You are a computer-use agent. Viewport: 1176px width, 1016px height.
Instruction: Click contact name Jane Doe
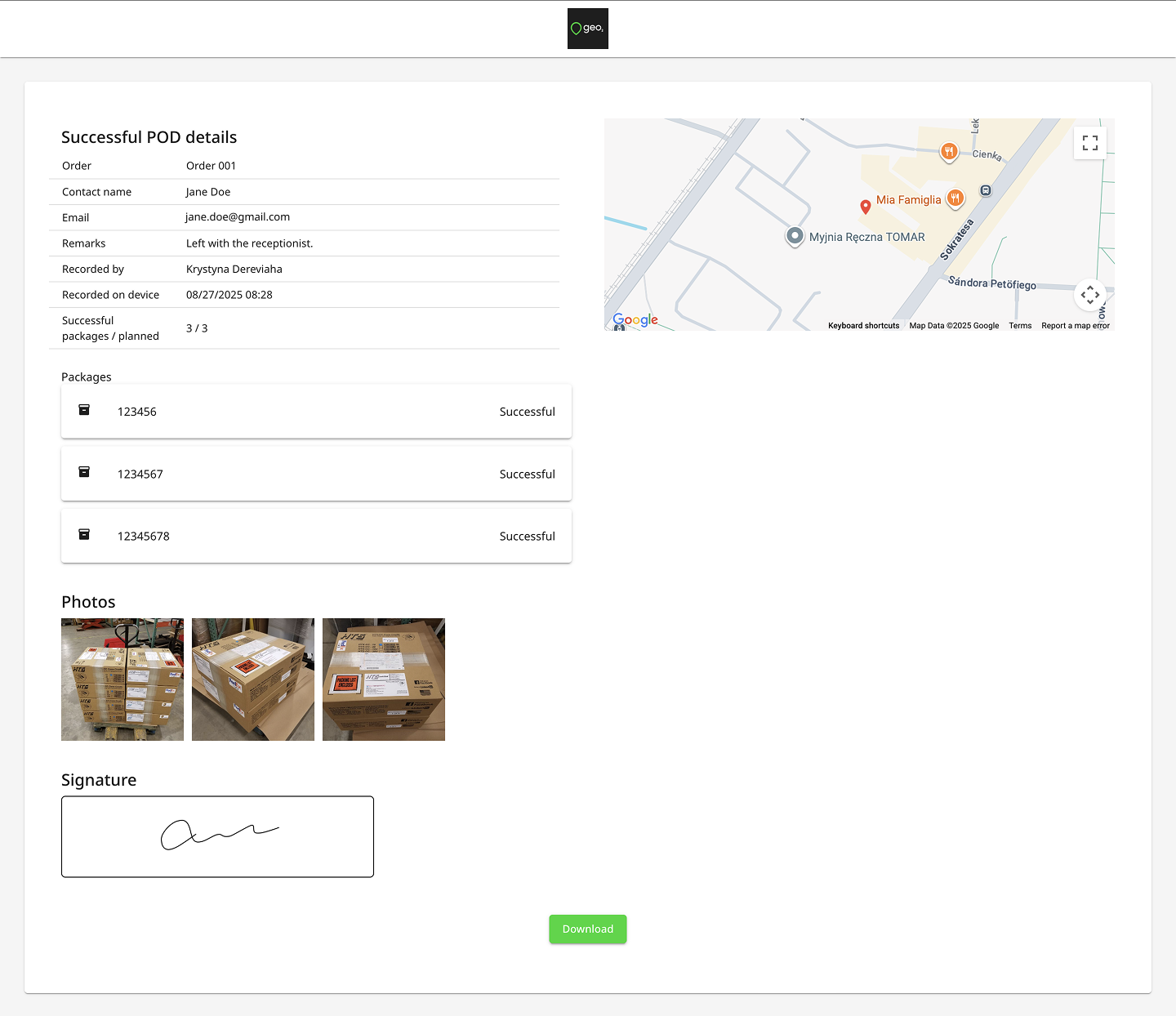(208, 192)
